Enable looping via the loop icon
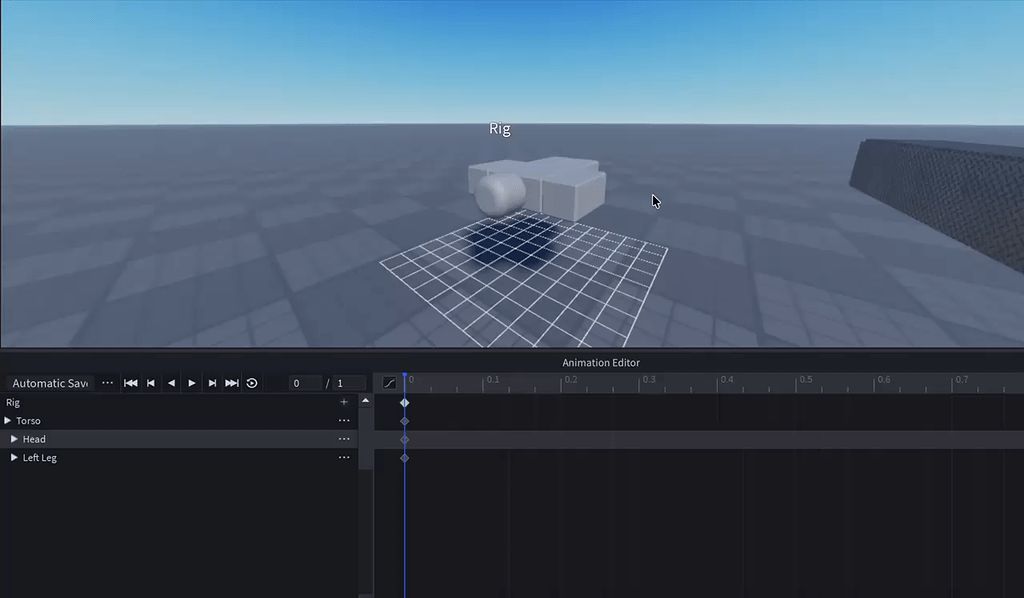Viewport: 1024px width, 598px height. (252, 383)
